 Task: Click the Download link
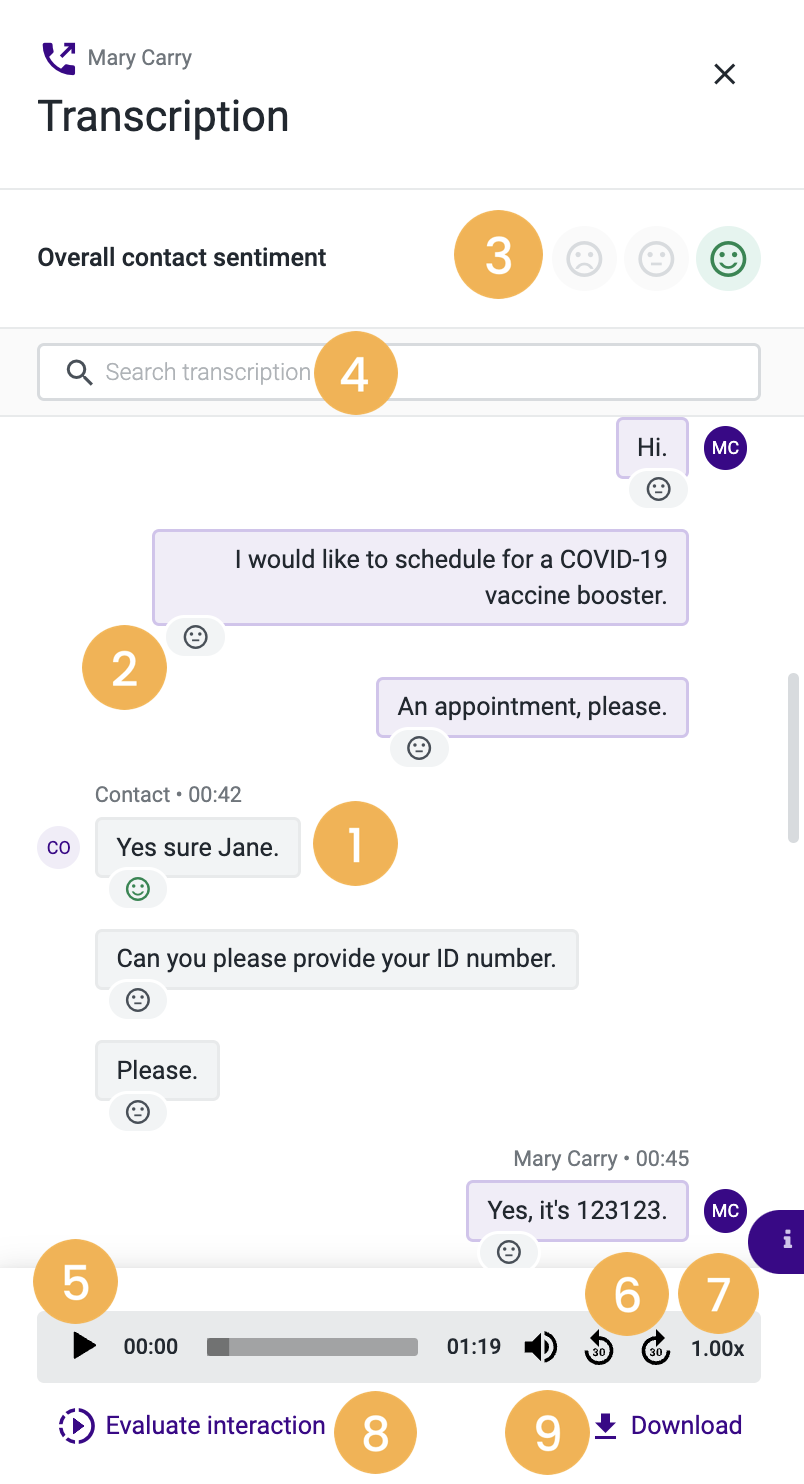point(686,1424)
